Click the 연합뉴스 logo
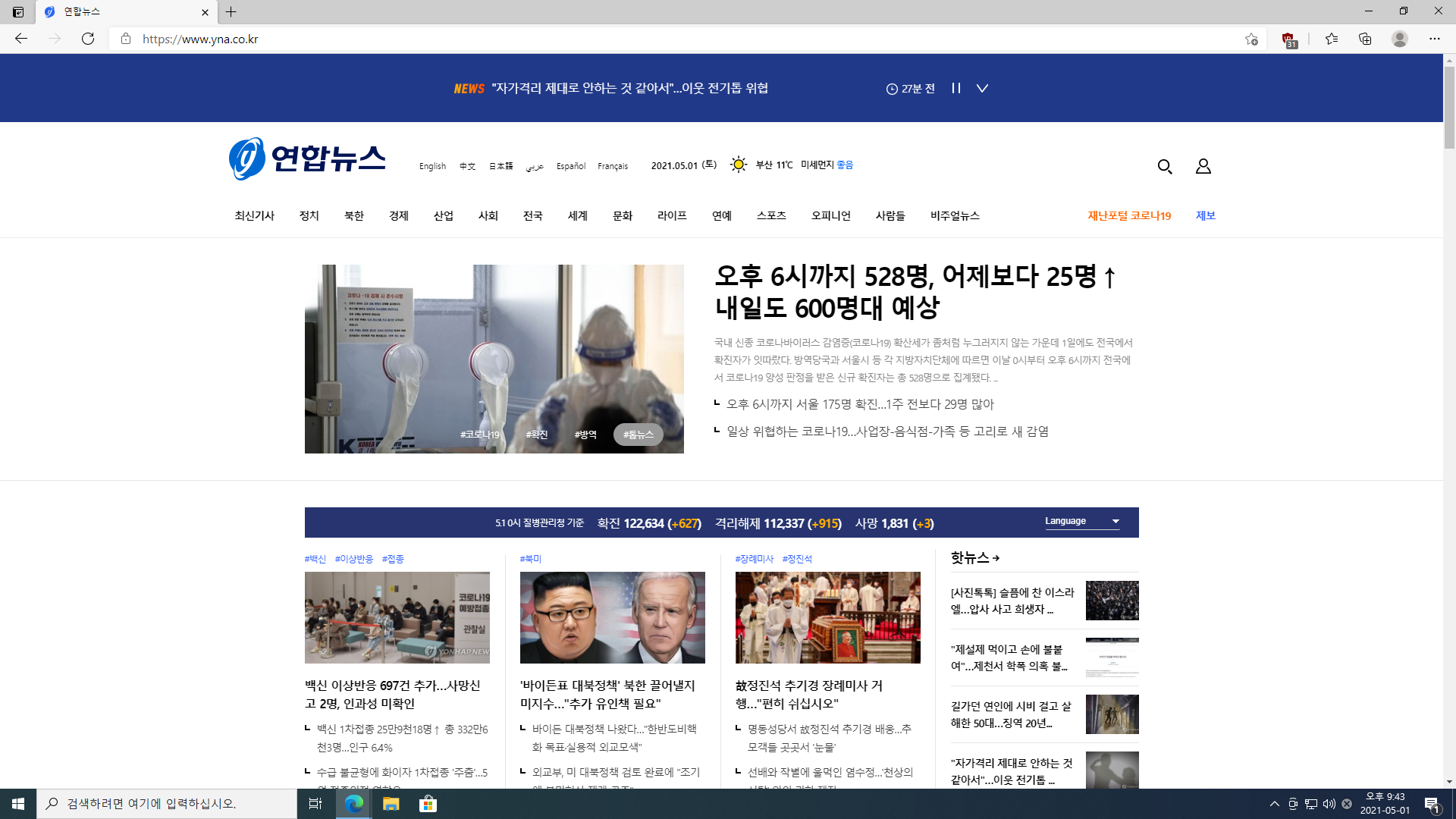 coord(307,158)
